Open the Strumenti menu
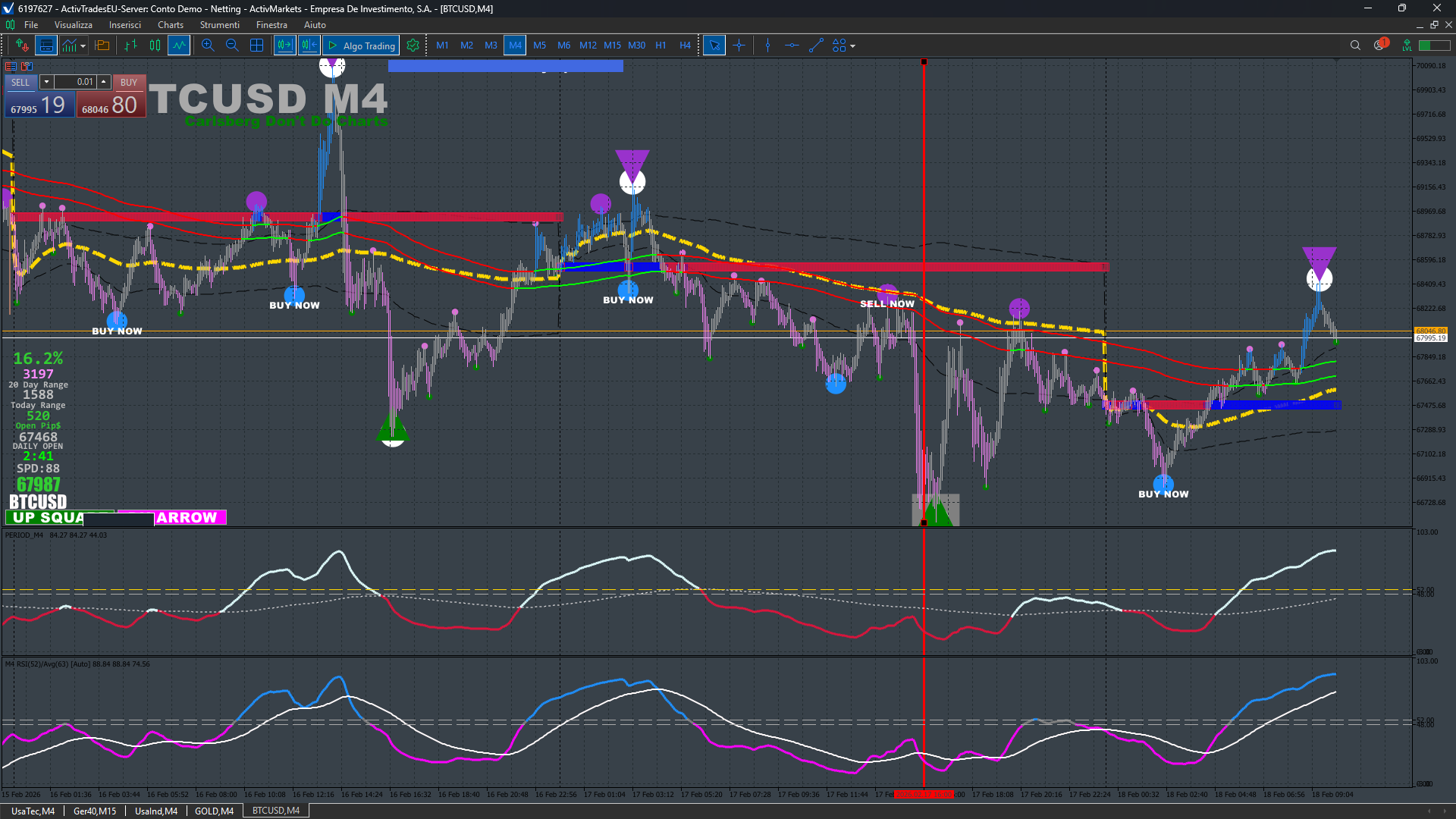Viewport: 1456px width, 819px height. click(x=219, y=25)
